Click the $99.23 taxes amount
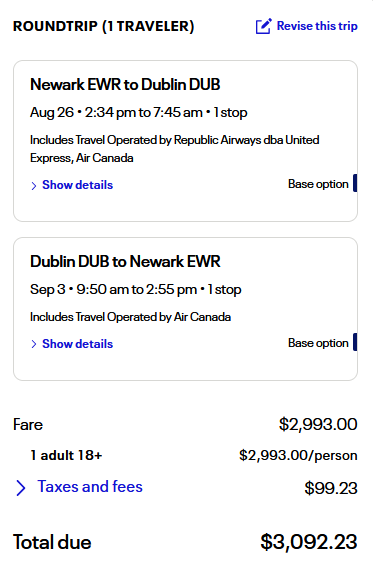 [331, 488]
